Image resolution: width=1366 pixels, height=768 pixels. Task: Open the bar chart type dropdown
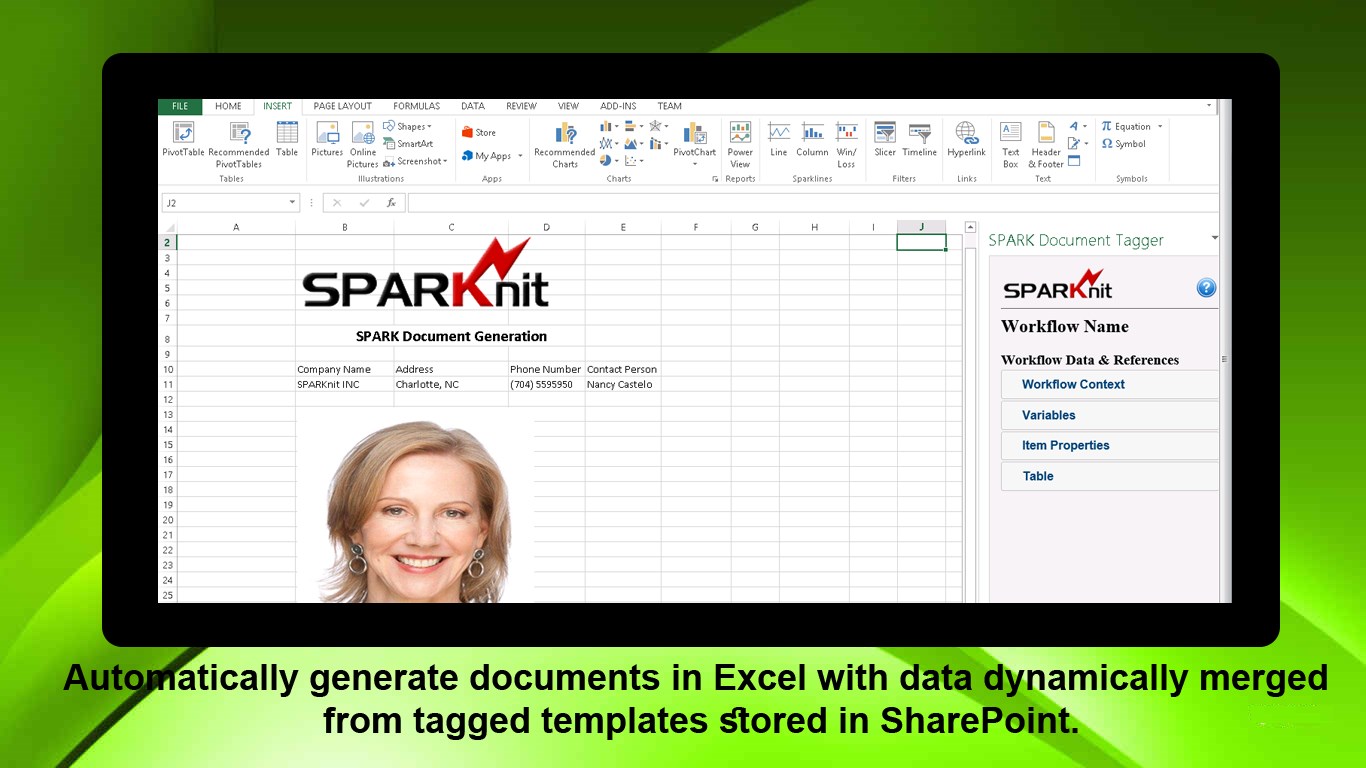coord(635,126)
